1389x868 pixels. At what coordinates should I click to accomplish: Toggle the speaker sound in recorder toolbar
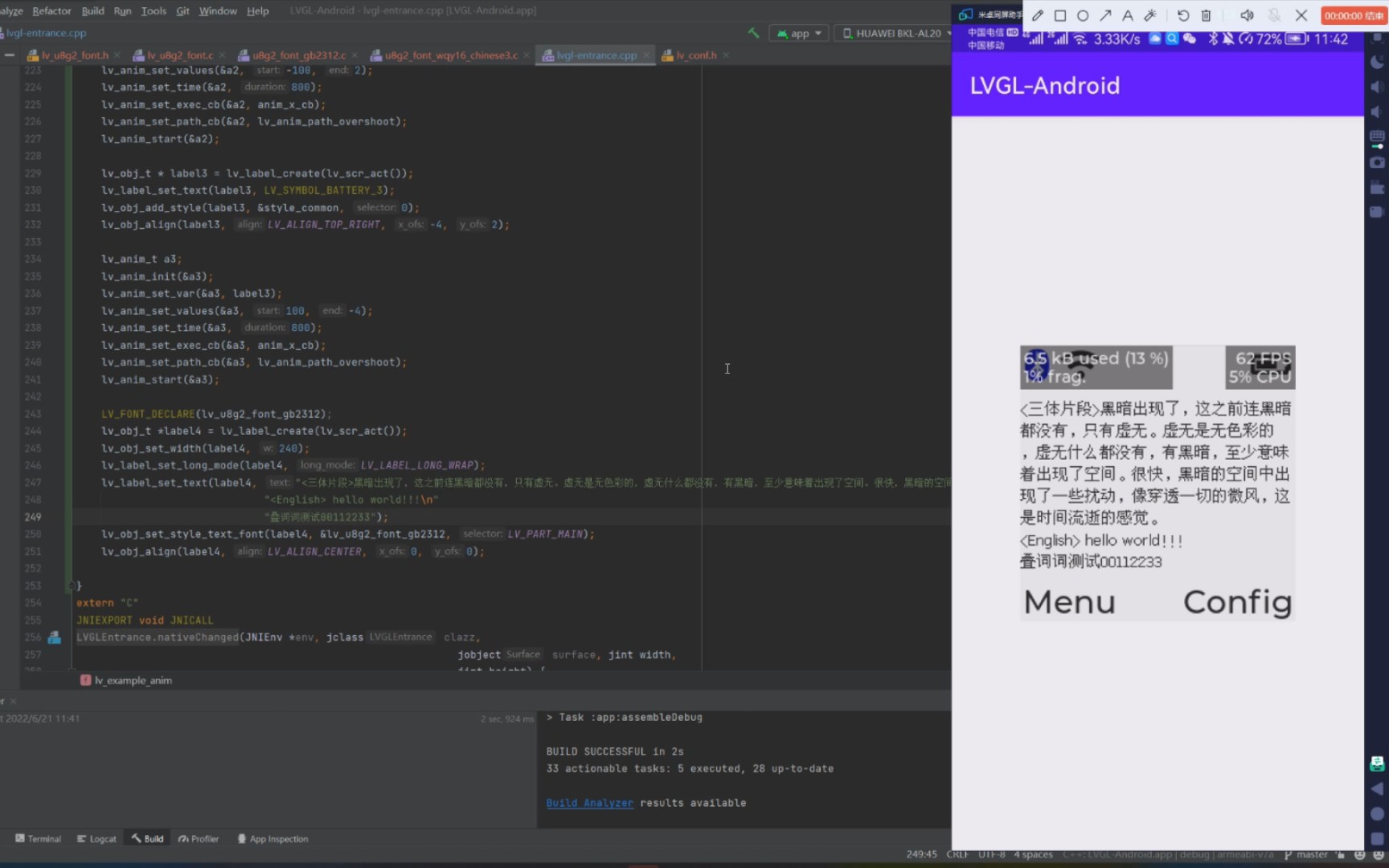point(1247,15)
